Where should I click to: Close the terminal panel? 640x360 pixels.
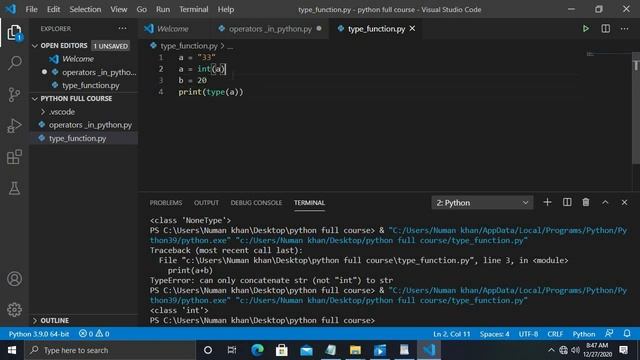point(624,202)
